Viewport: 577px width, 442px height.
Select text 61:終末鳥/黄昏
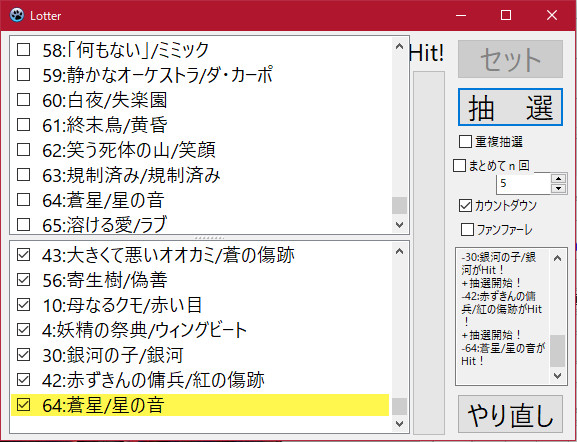click(x=105, y=125)
